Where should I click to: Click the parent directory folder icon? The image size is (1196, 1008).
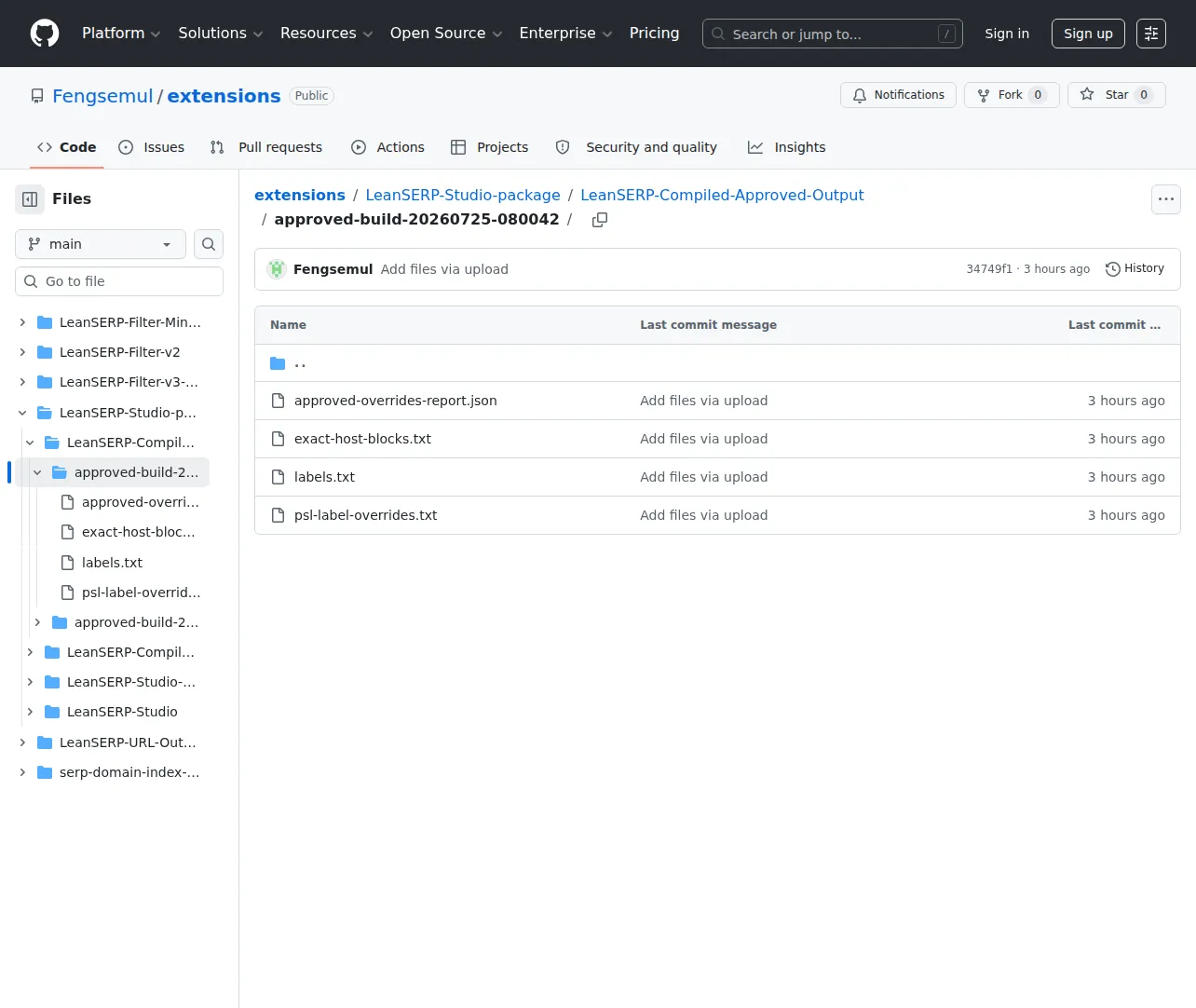coord(278,363)
